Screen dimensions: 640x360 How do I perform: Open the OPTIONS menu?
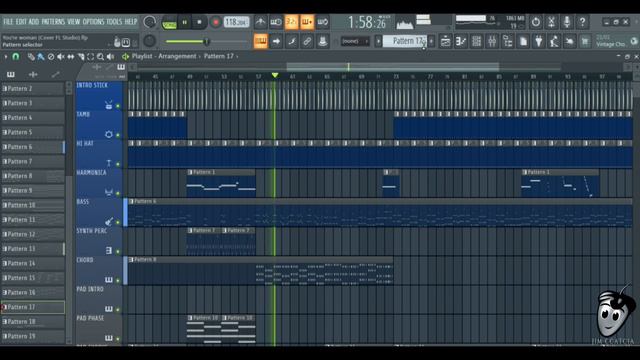coord(93,22)
